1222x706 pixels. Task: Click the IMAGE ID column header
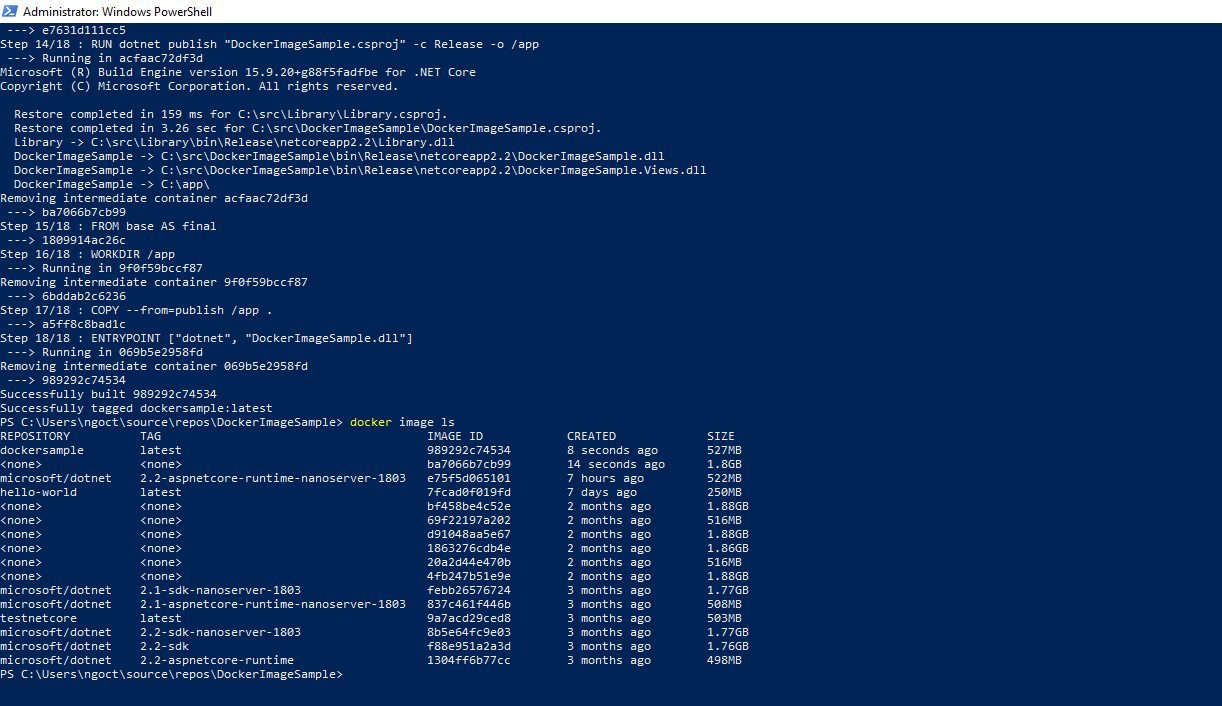click(x=455, y=436)
